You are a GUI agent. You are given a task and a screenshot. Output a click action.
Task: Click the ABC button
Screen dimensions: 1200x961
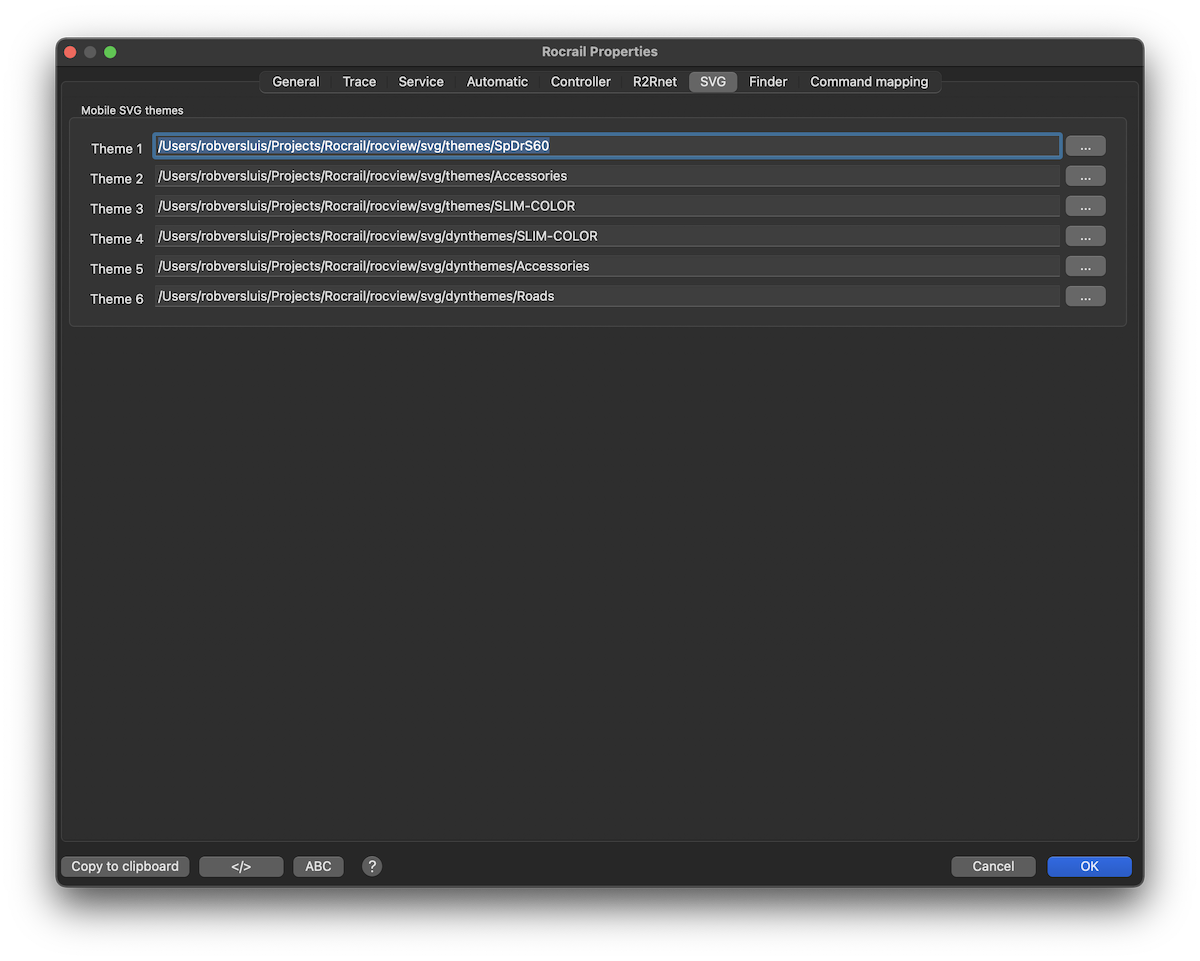(318, 866)
